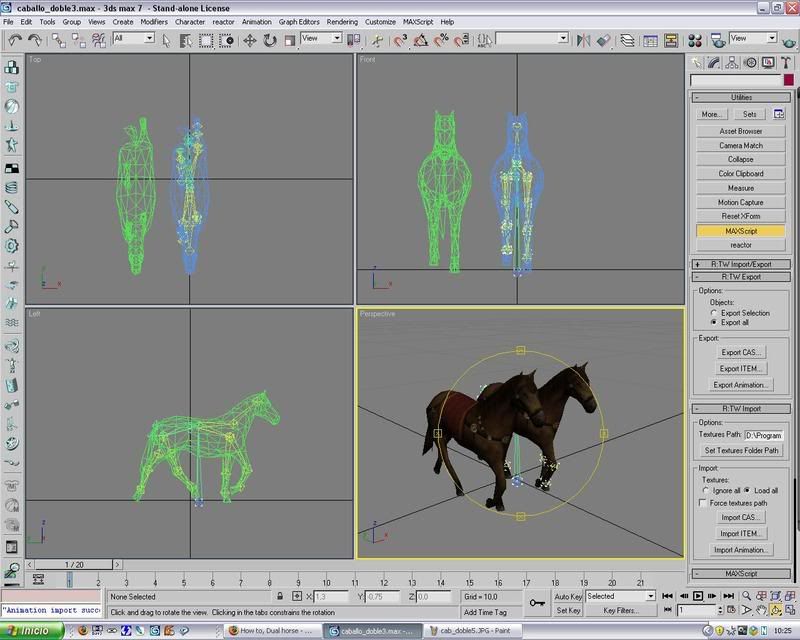Click the Mirror Selected Objects icon
This screenshot has width=800, height=640.
coord(583,40)
